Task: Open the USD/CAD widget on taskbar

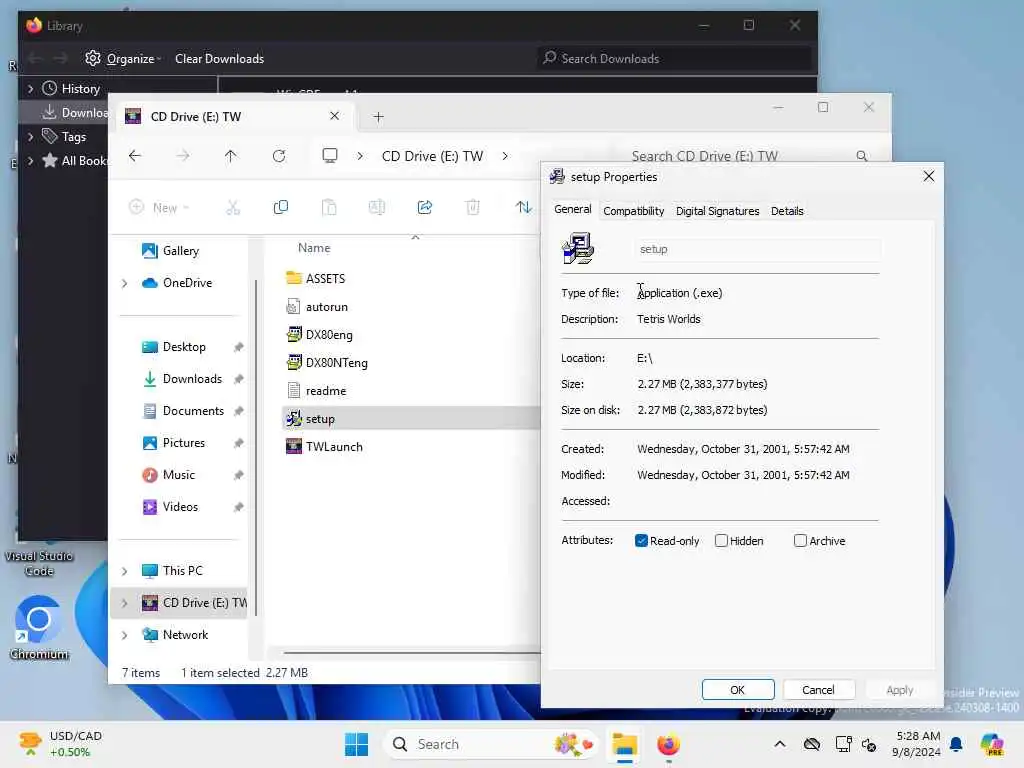Action: coord(60,744)
